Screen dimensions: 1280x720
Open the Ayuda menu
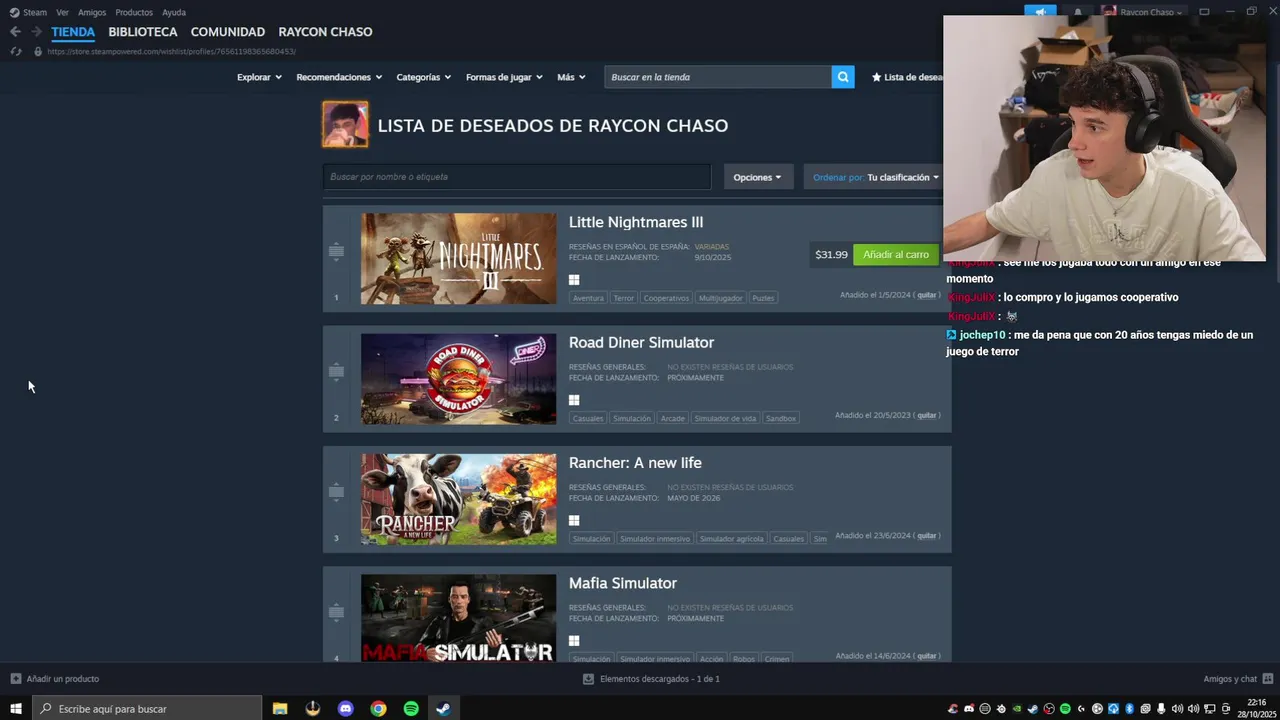[174, 12]
